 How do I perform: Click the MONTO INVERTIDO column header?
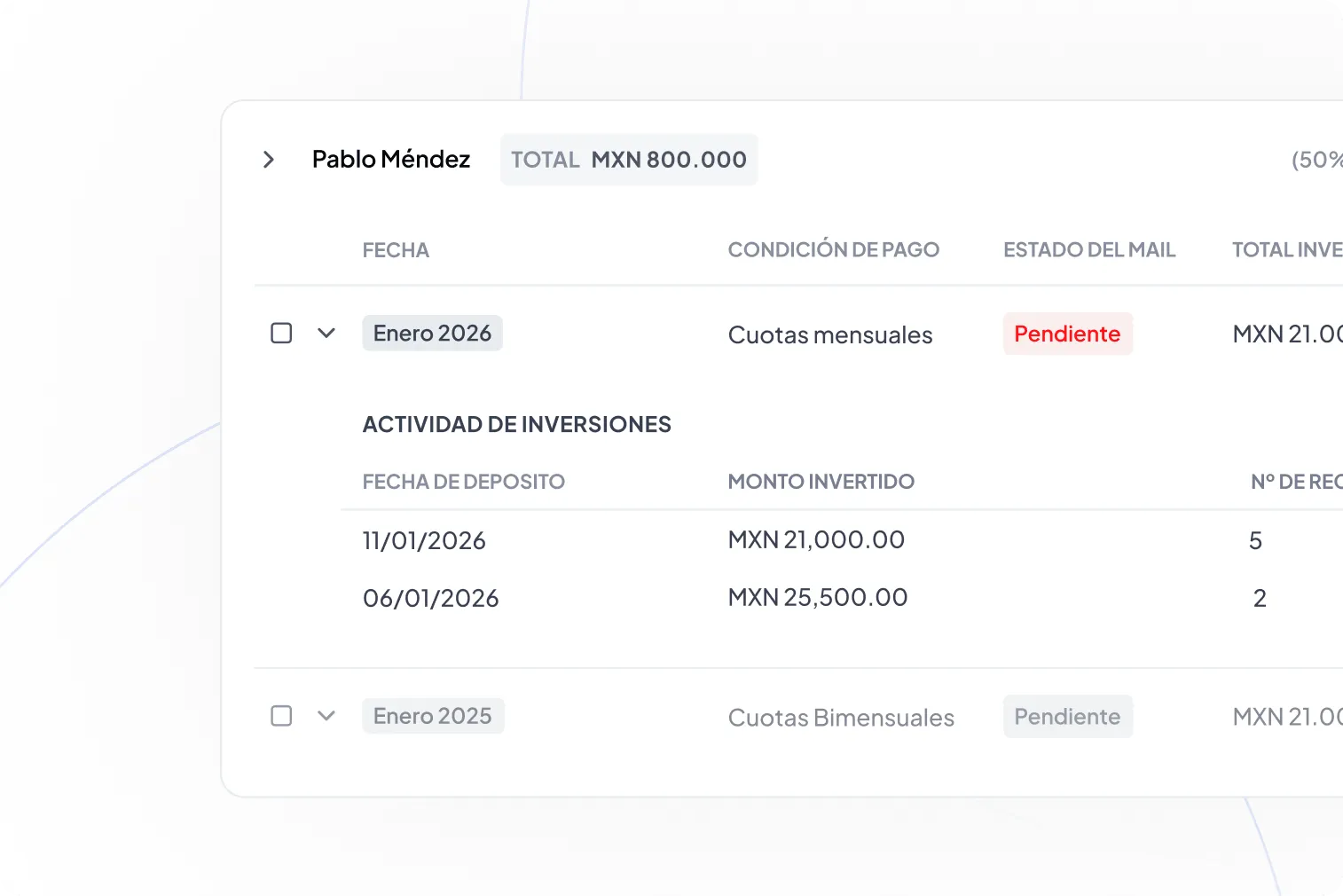coord(821,481)
